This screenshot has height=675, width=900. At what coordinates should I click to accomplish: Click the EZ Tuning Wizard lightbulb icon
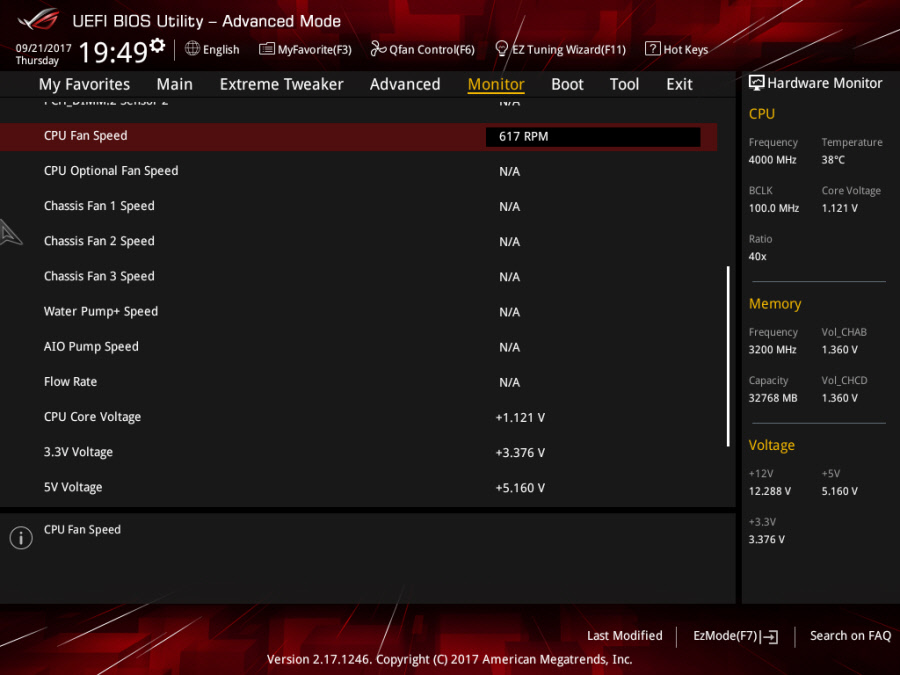(x=501, y=49)
